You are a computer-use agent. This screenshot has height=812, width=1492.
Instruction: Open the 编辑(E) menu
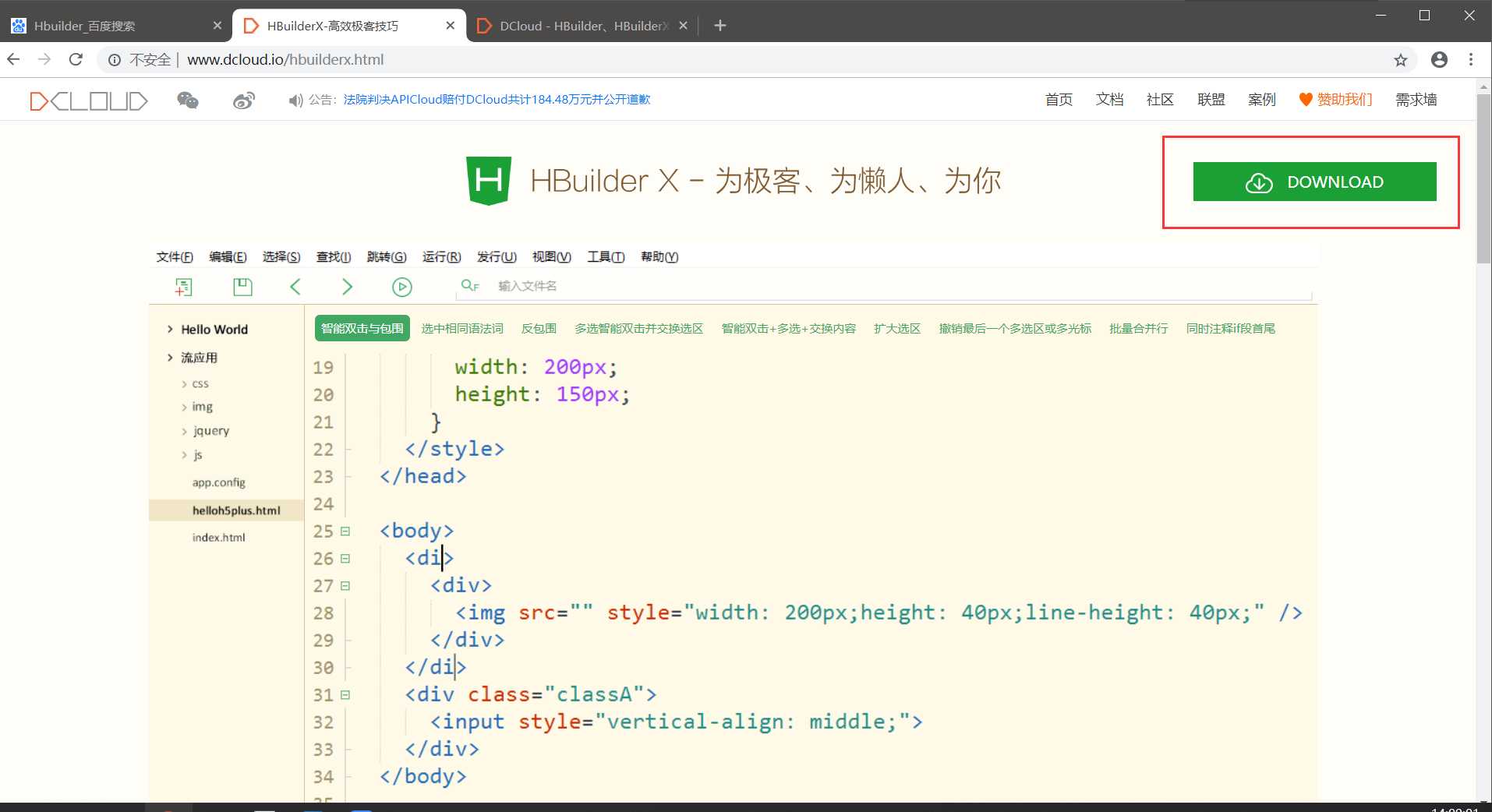[228, 257]
